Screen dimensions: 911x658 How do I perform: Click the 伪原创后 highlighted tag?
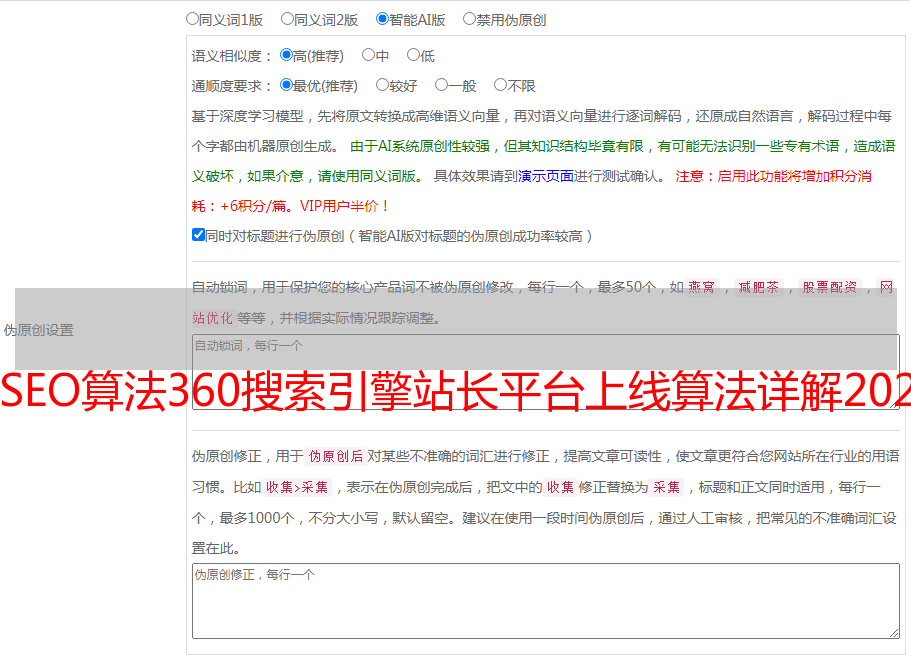tap(335, 456)
